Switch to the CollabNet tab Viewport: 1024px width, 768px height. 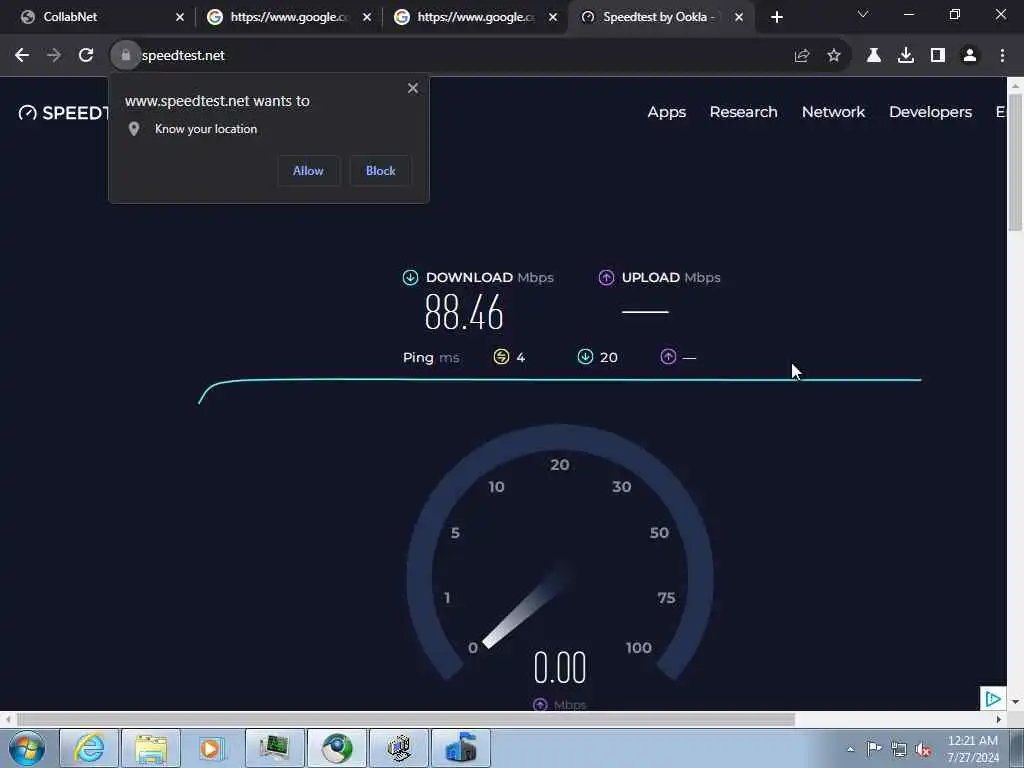pos(98,18)
